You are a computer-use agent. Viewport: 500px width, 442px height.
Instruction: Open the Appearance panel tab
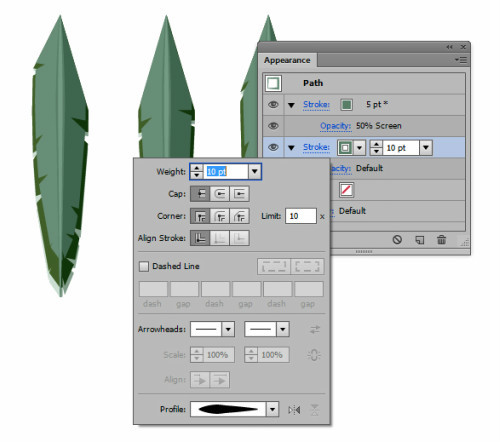coord(287,60)
